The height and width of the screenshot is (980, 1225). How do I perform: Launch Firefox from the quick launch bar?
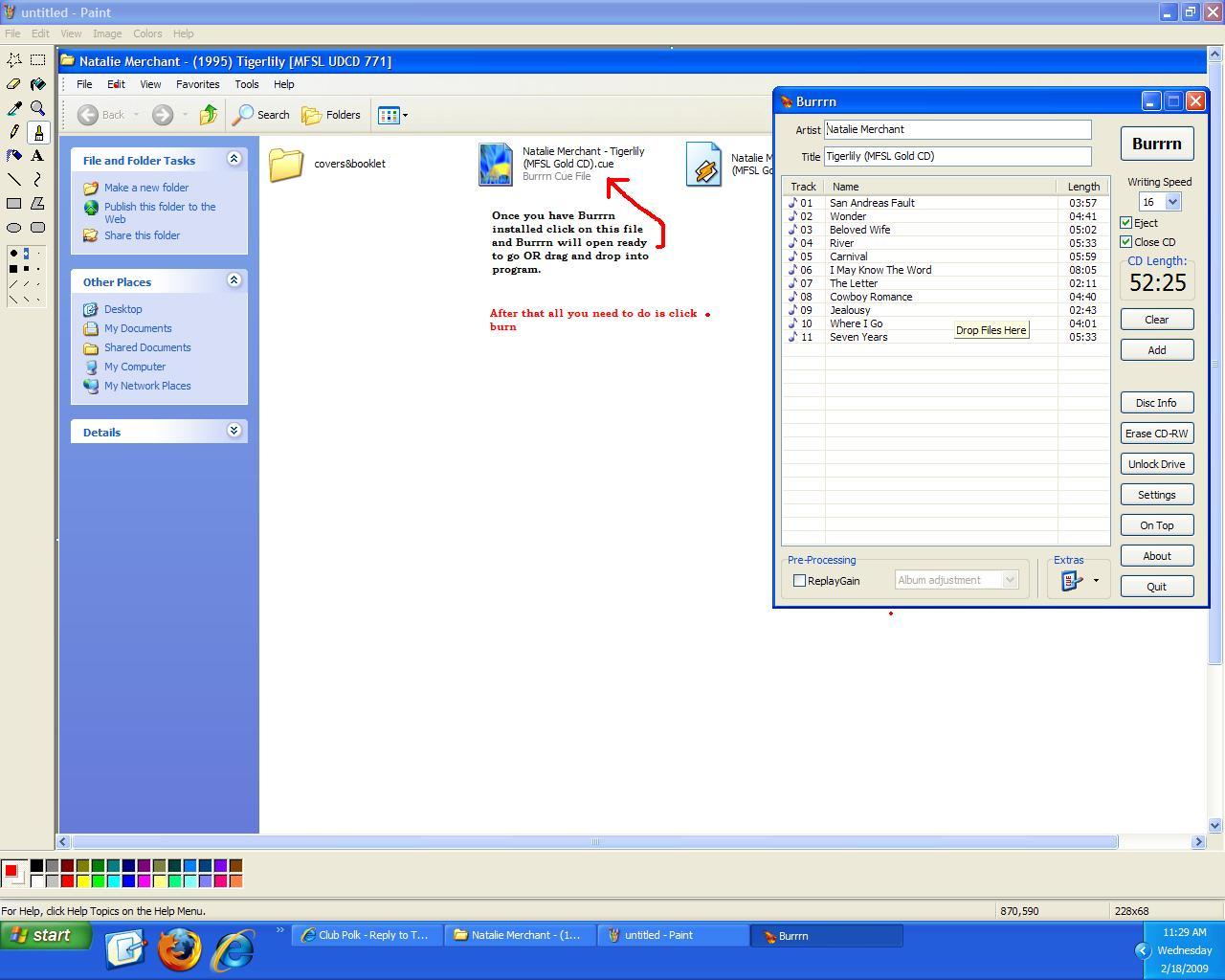pos(179,949)
